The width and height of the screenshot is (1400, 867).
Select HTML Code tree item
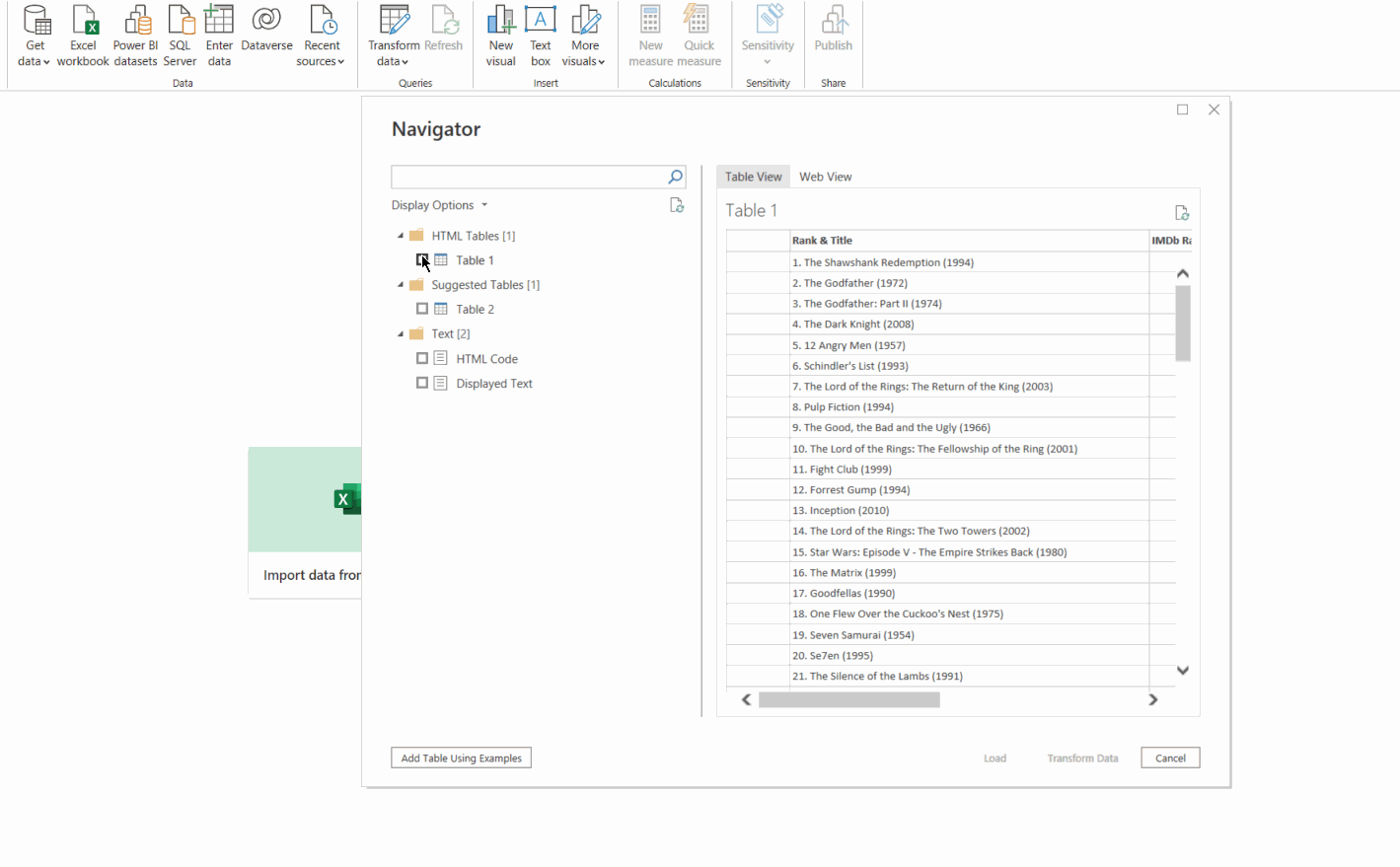(x=486, y=359)
